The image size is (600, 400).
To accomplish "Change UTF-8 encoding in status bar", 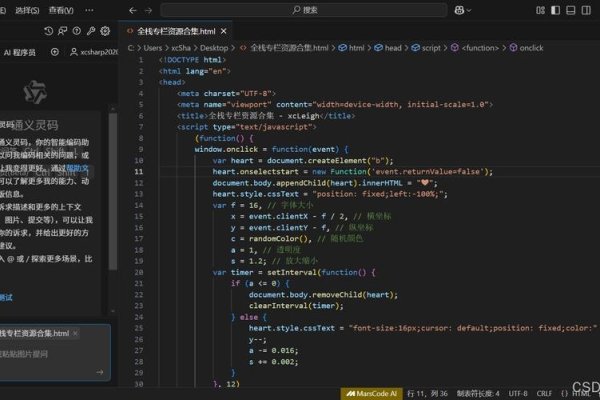I will pos(518,393).
